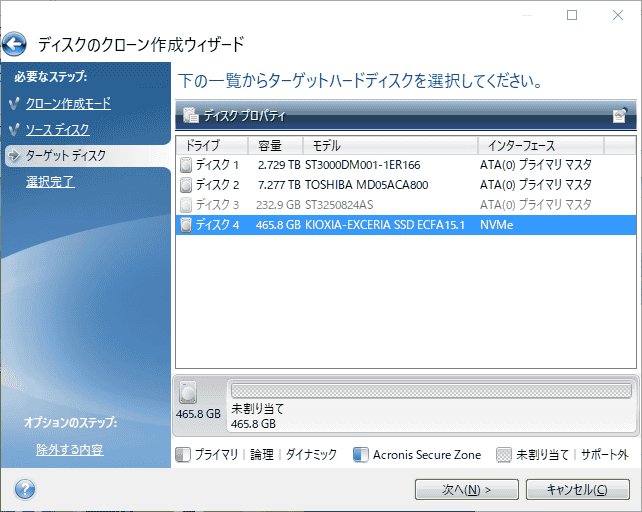Click the ディスク 1 drive icon
Screen dimensions: 642x512
coord(186,165)
